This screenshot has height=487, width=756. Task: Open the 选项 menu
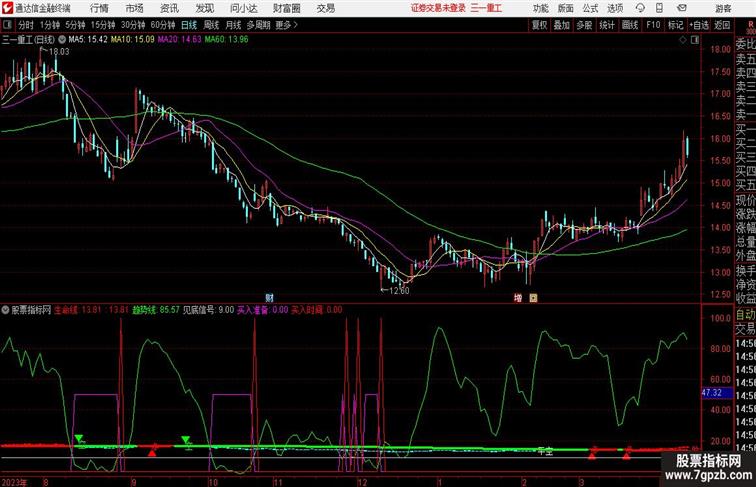(615, 8)
